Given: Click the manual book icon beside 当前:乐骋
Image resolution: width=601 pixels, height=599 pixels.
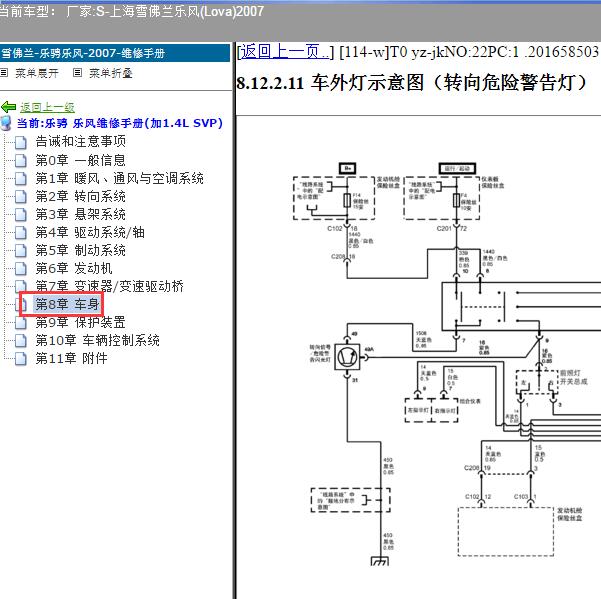Looking at the screenshot, I should coord(6,123).
